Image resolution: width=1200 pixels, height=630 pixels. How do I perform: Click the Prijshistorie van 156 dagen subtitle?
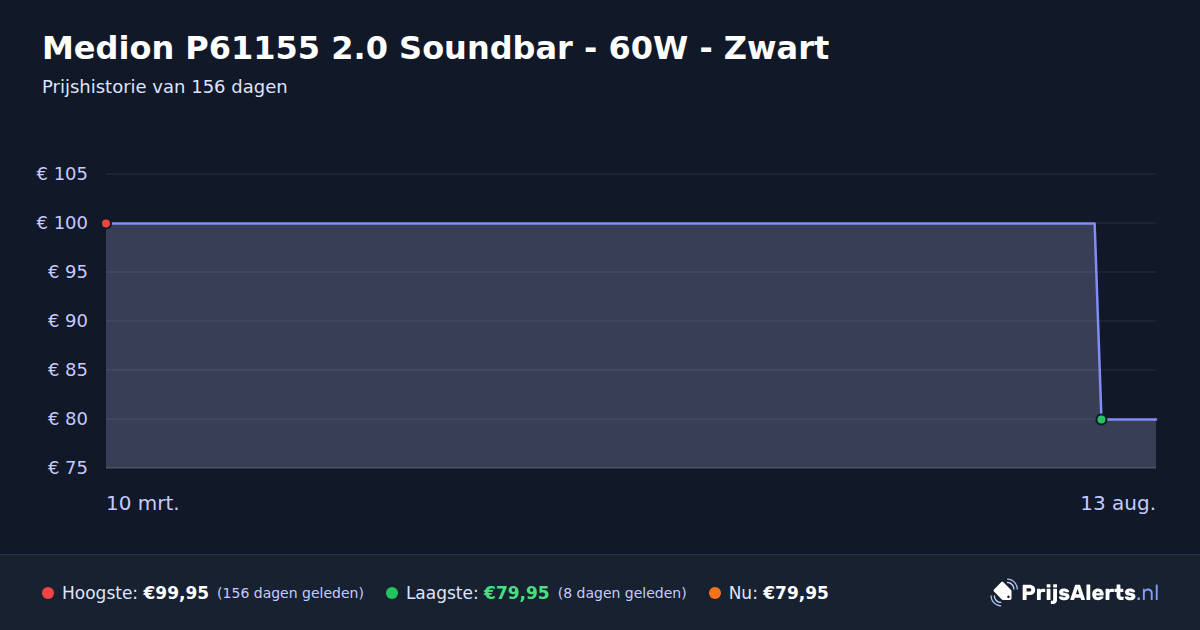click(165, 87)
